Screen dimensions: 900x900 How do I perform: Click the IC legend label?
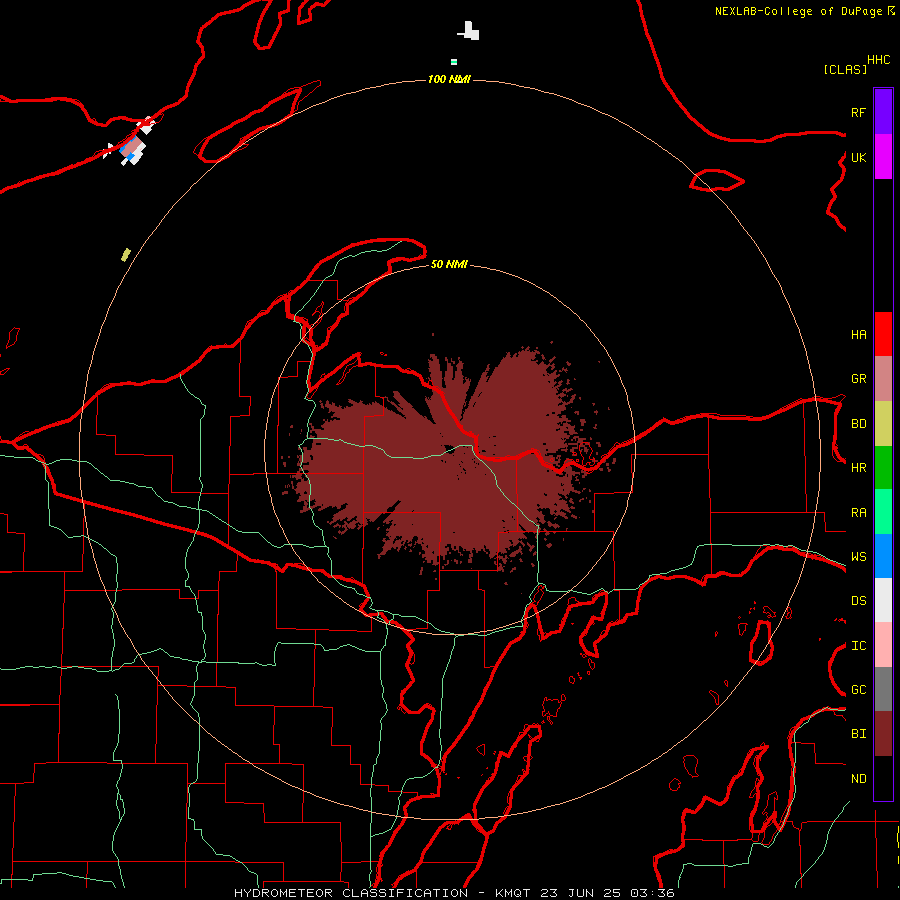858,645
